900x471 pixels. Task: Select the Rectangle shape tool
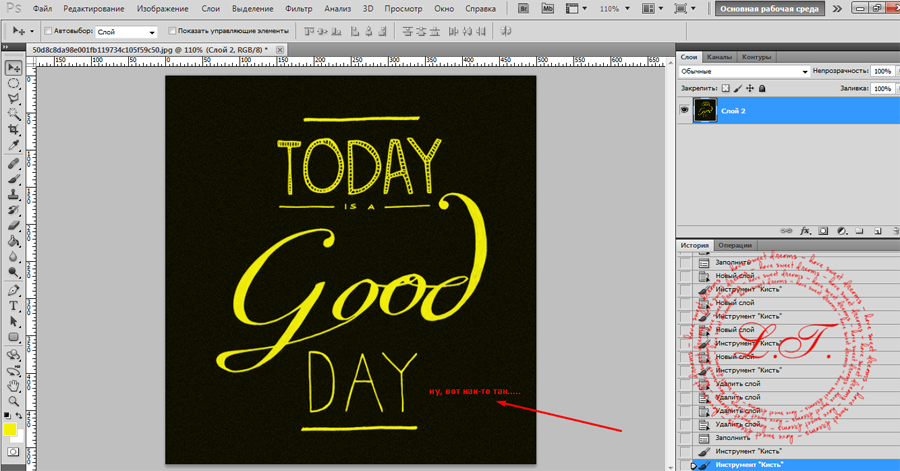click(13, 337)
